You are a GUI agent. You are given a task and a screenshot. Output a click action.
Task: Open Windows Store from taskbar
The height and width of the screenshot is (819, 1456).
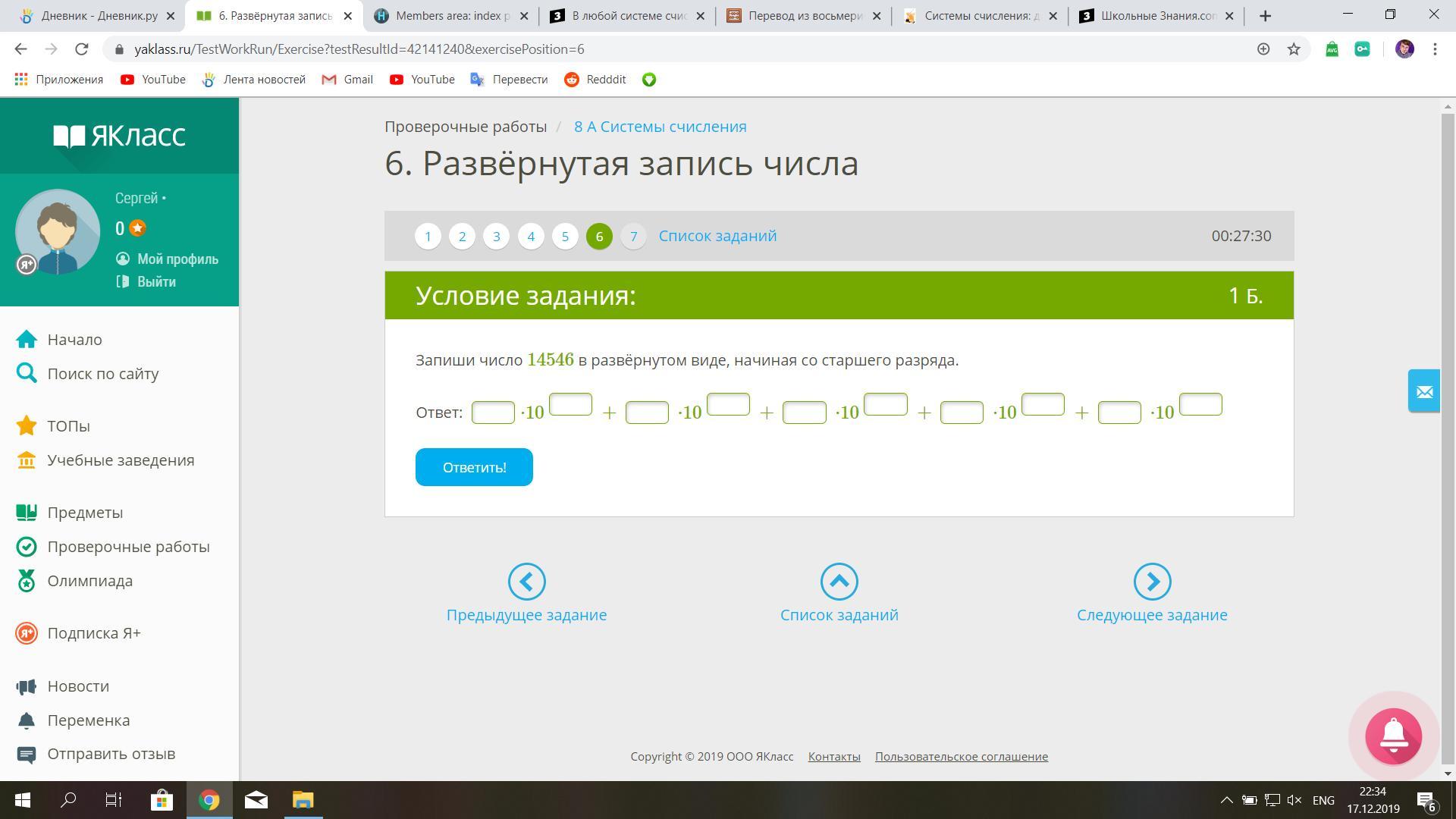click(x=162, y=800)
